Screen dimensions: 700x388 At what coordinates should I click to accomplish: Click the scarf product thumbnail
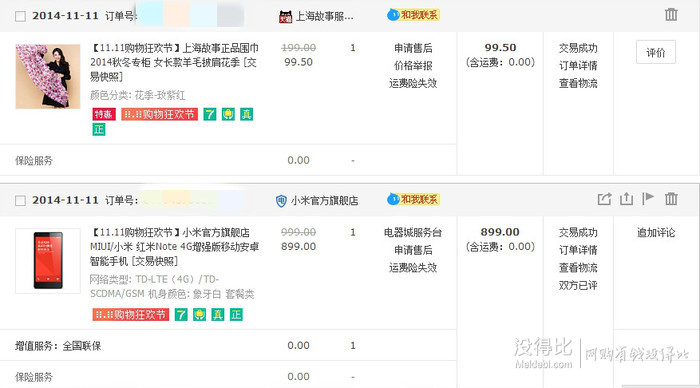coord(48,76)
